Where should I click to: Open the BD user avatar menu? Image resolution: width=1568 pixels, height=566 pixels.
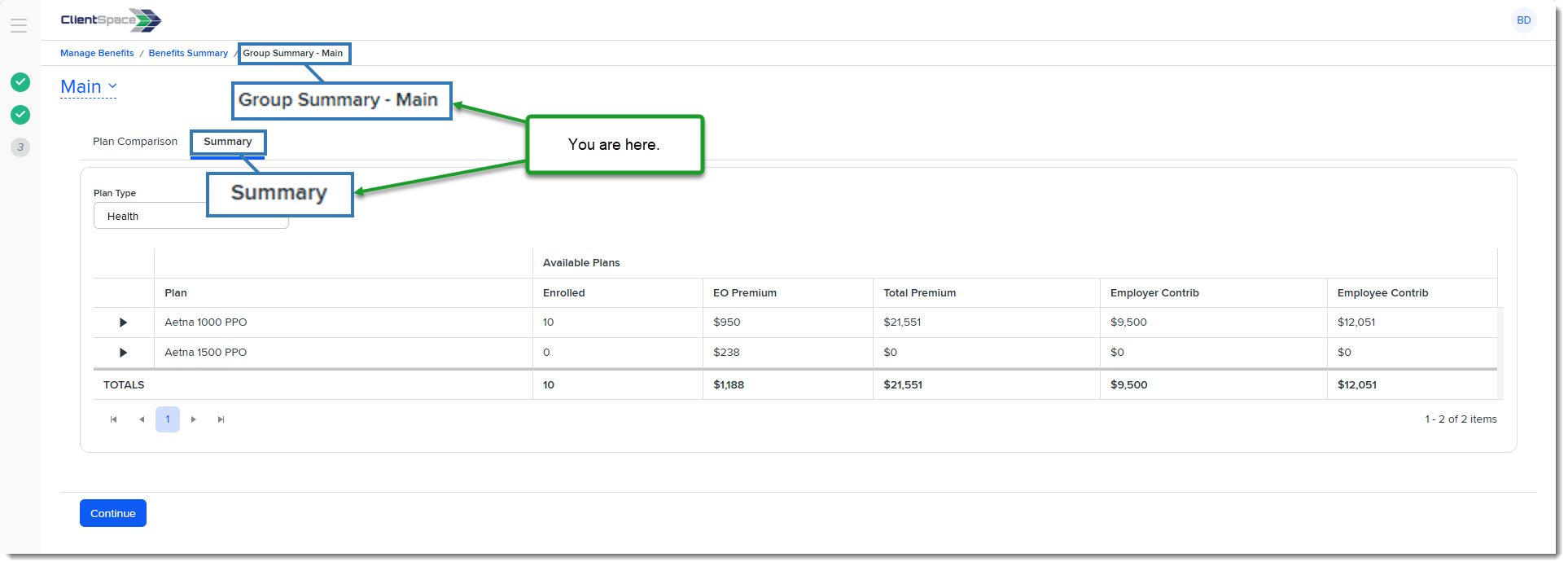(1523, 20)
